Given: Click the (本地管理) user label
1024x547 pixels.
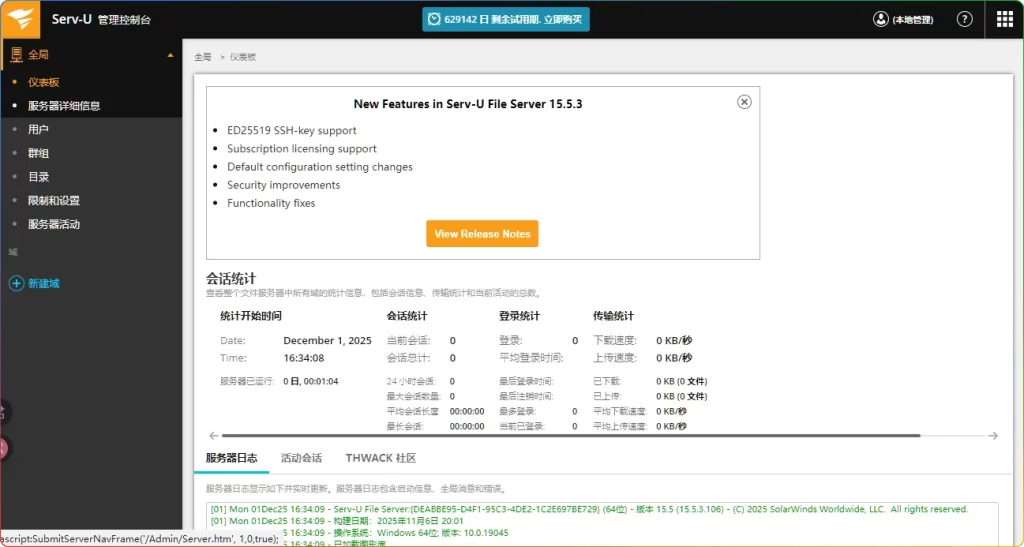Looking at the screenshot, I should (913, 20).
